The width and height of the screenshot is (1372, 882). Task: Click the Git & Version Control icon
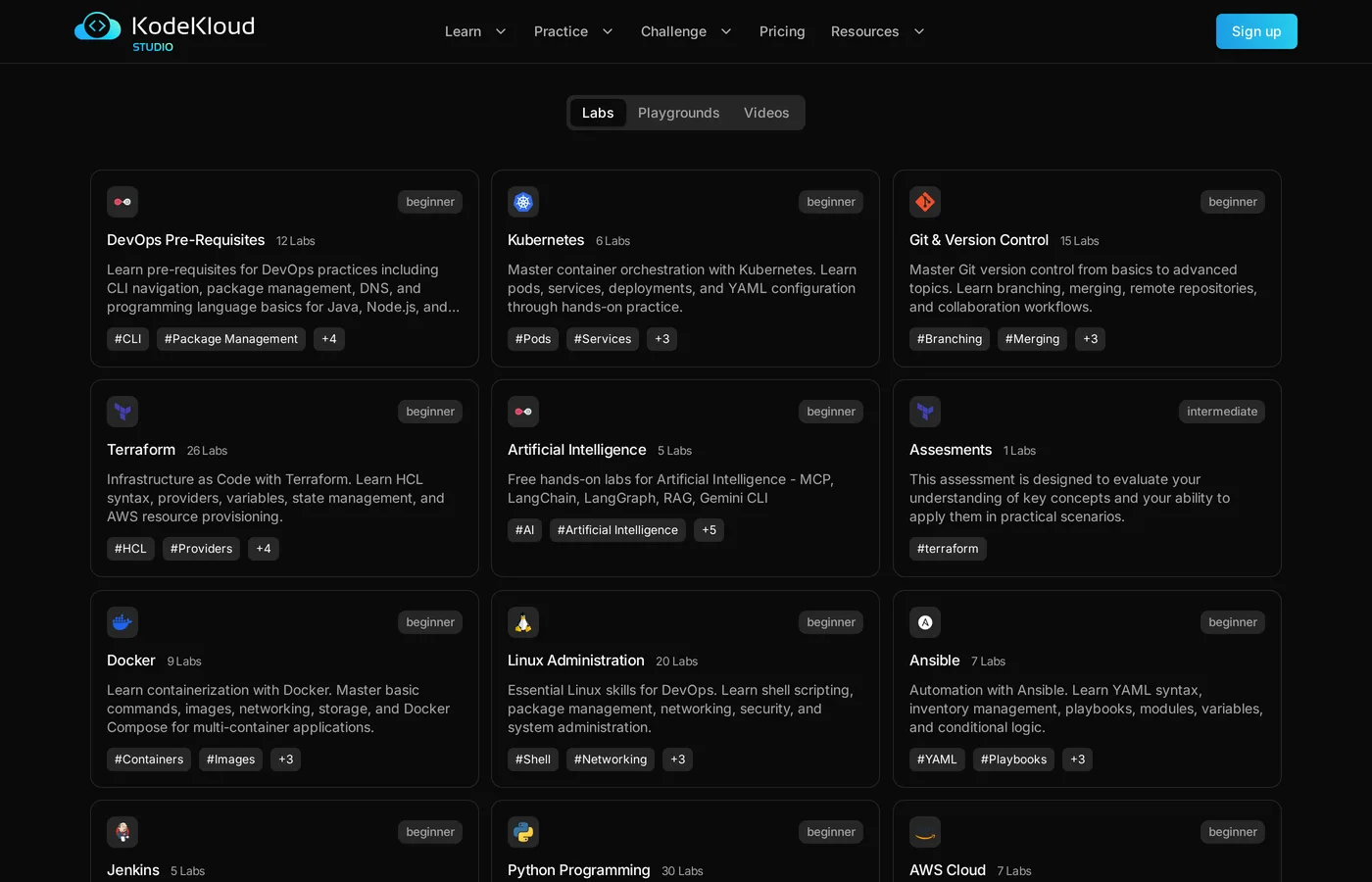(x=925, y=202)
